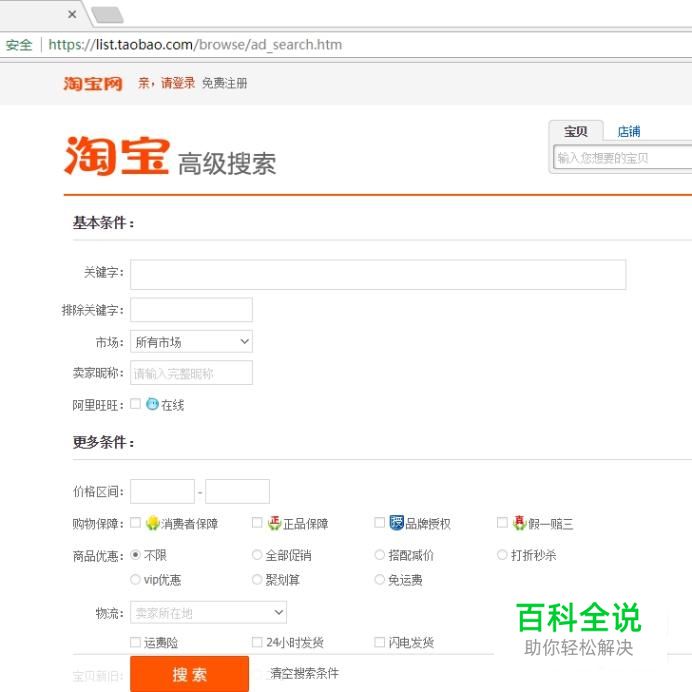Tick the 闪电发货 checkbox
The image size is (692, 692).
(380, 642)
